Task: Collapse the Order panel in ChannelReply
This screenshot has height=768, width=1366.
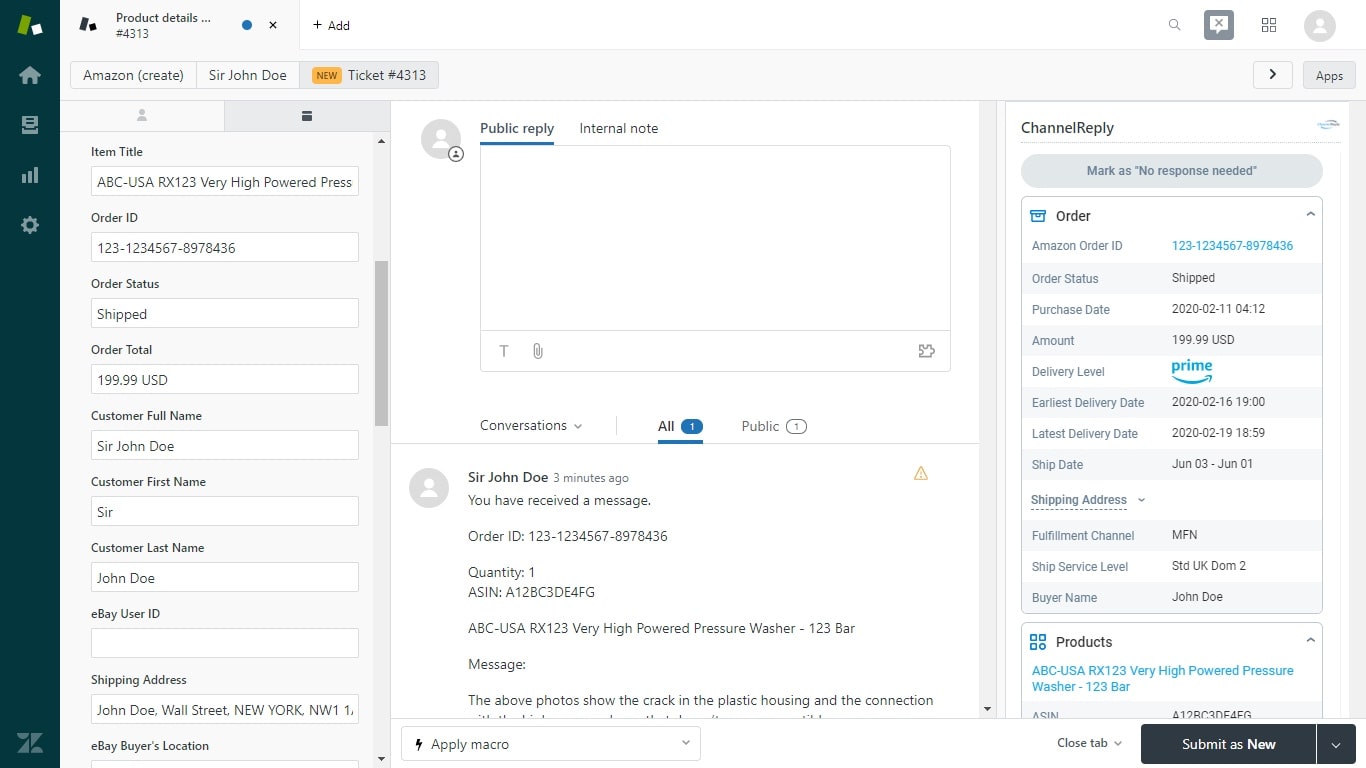Action: pyautogui.click(x=1310, y=213)
